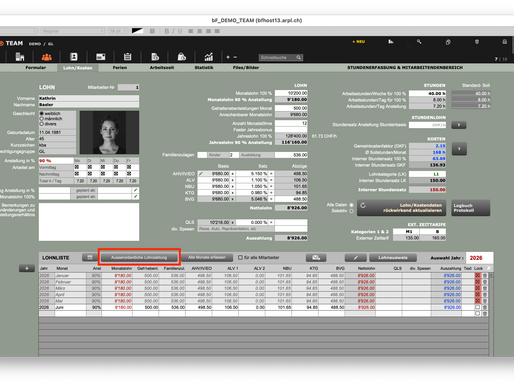
Task: Open the company building module icon
Action: [20, 57]
